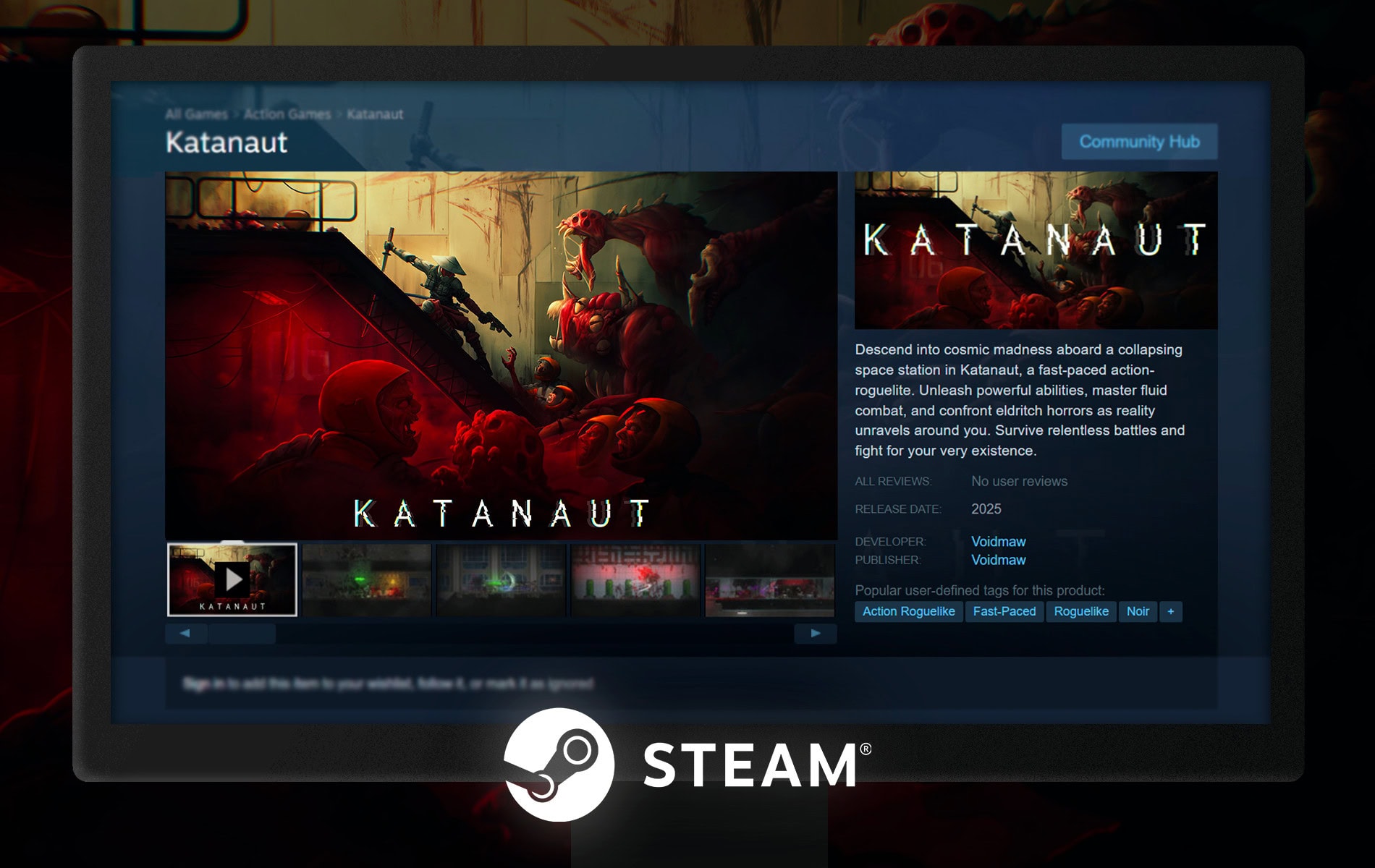Open the Voidmaw developer link
Screen dimensions: 1375x868
[x=998, y=542]
